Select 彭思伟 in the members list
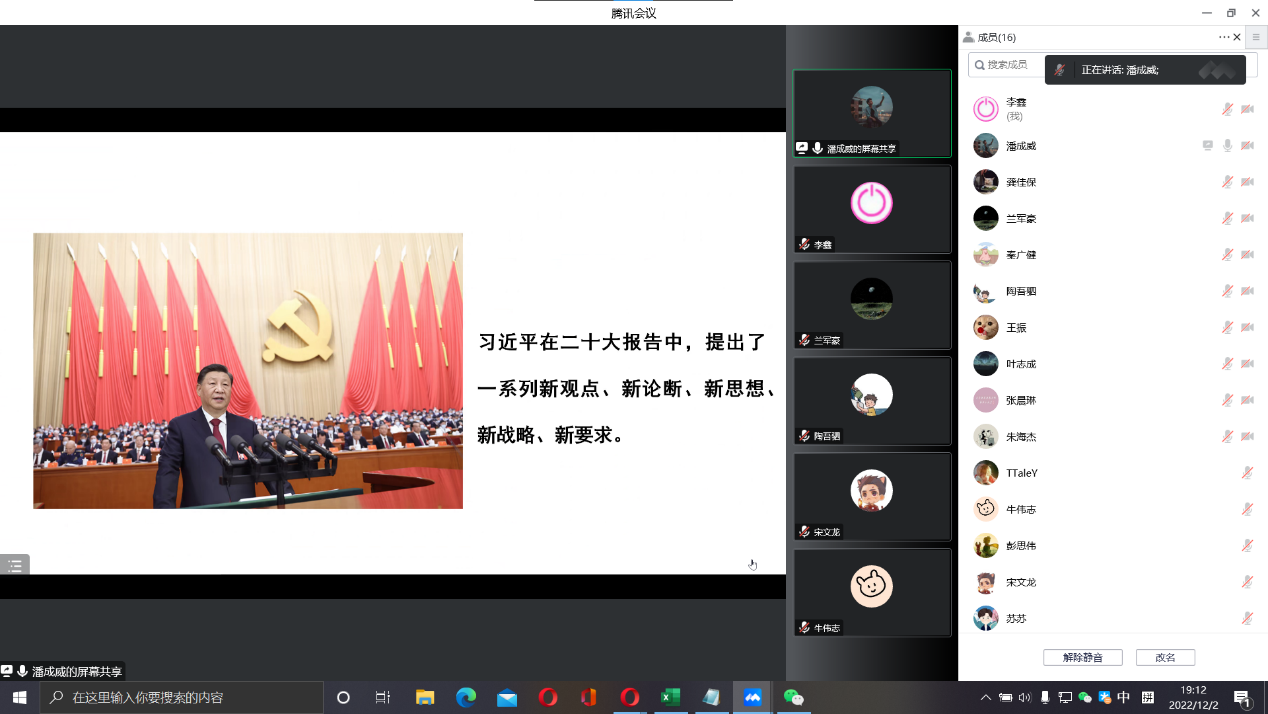The height and width of the screenshot is (714, 1268). pos(1020,546)
